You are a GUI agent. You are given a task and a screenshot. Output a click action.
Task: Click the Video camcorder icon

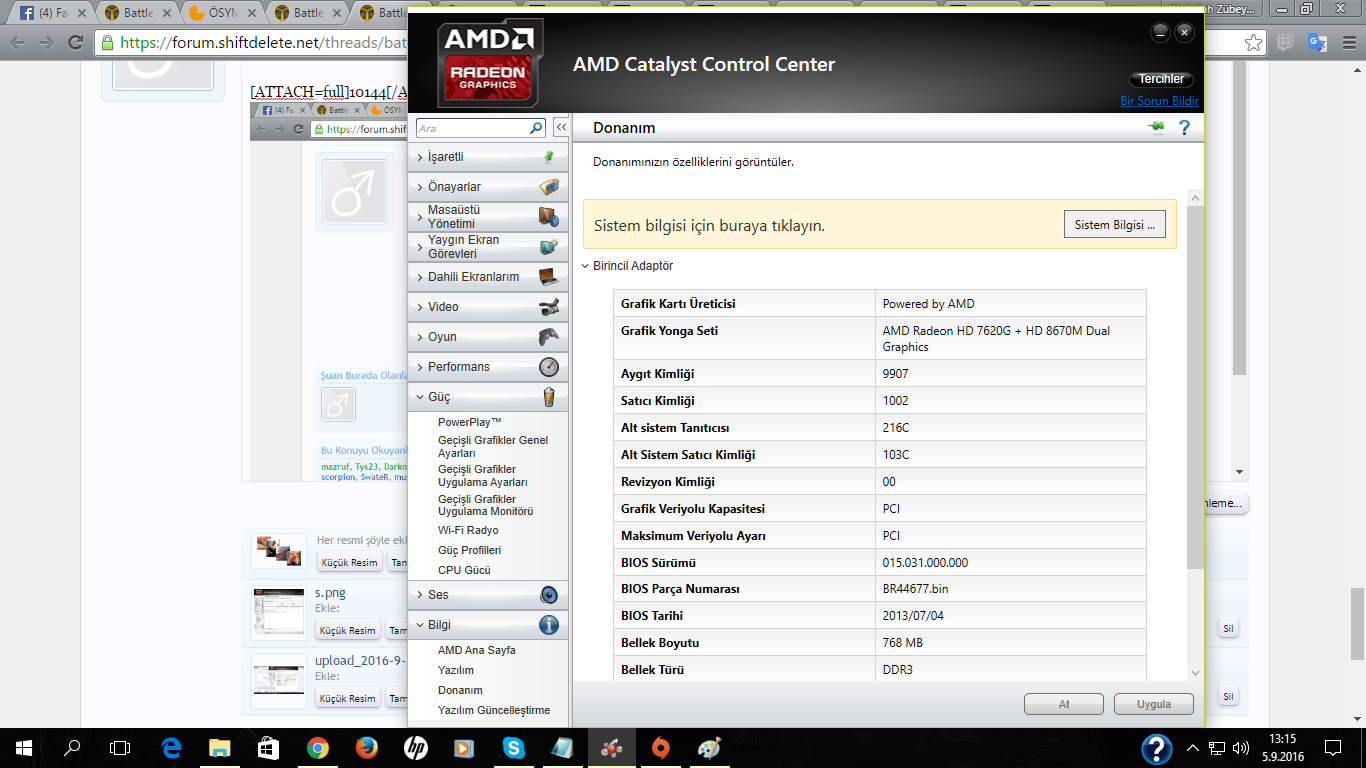548,307
